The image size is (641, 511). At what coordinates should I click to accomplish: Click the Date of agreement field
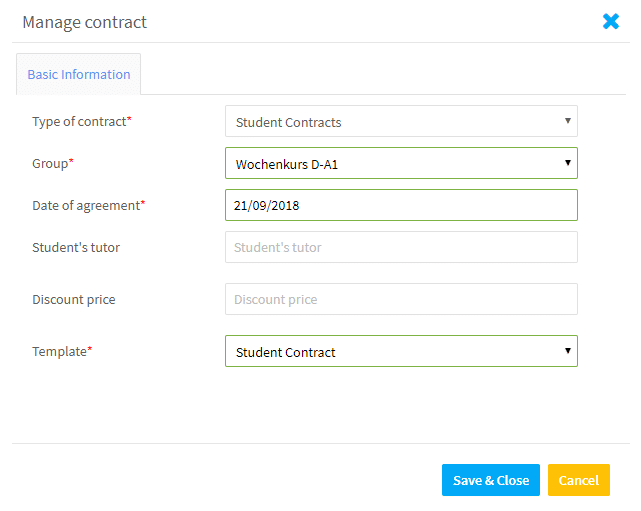point(401,205)
